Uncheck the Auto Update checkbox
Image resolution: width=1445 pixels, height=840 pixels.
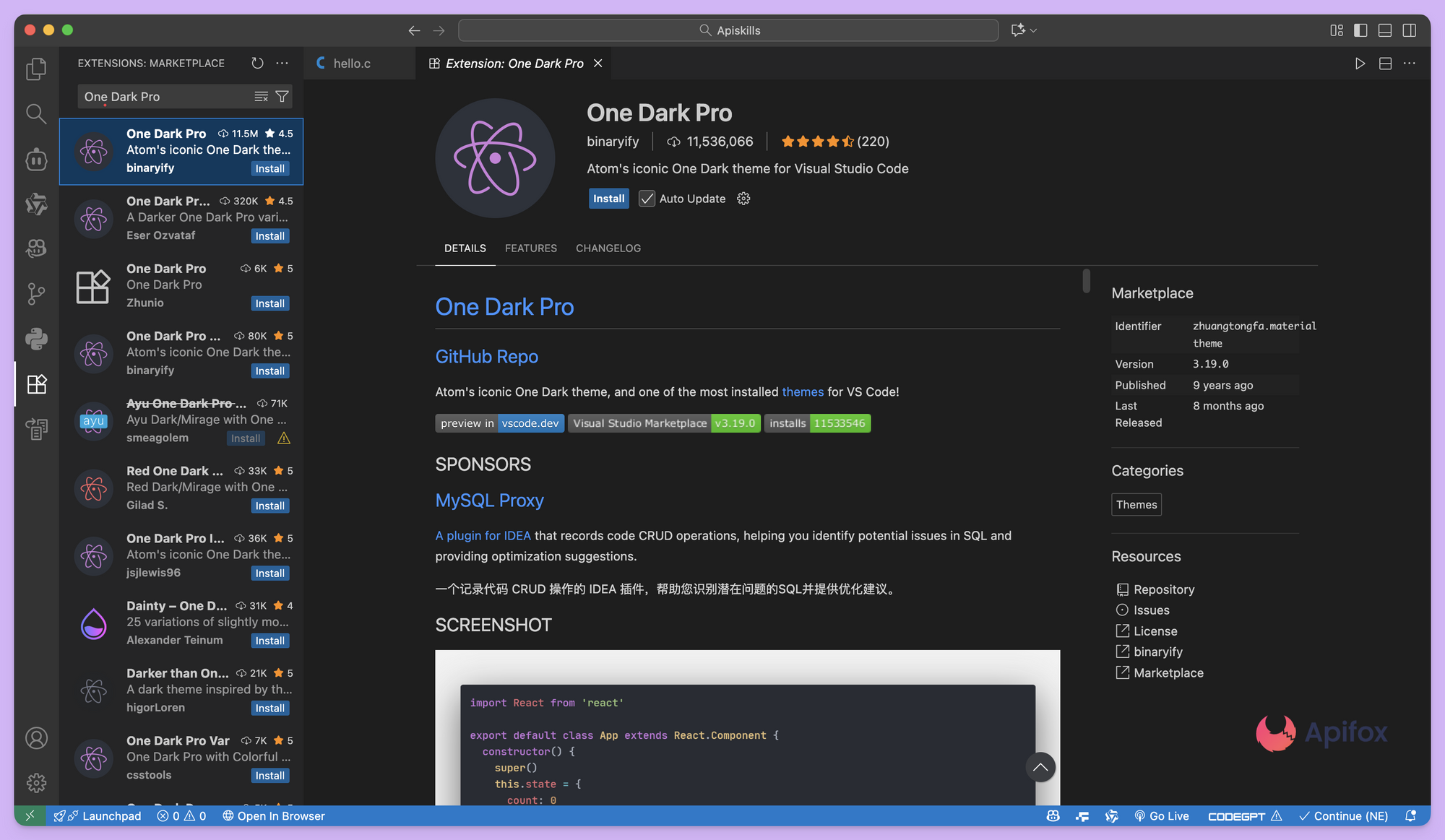pos(647,198)
